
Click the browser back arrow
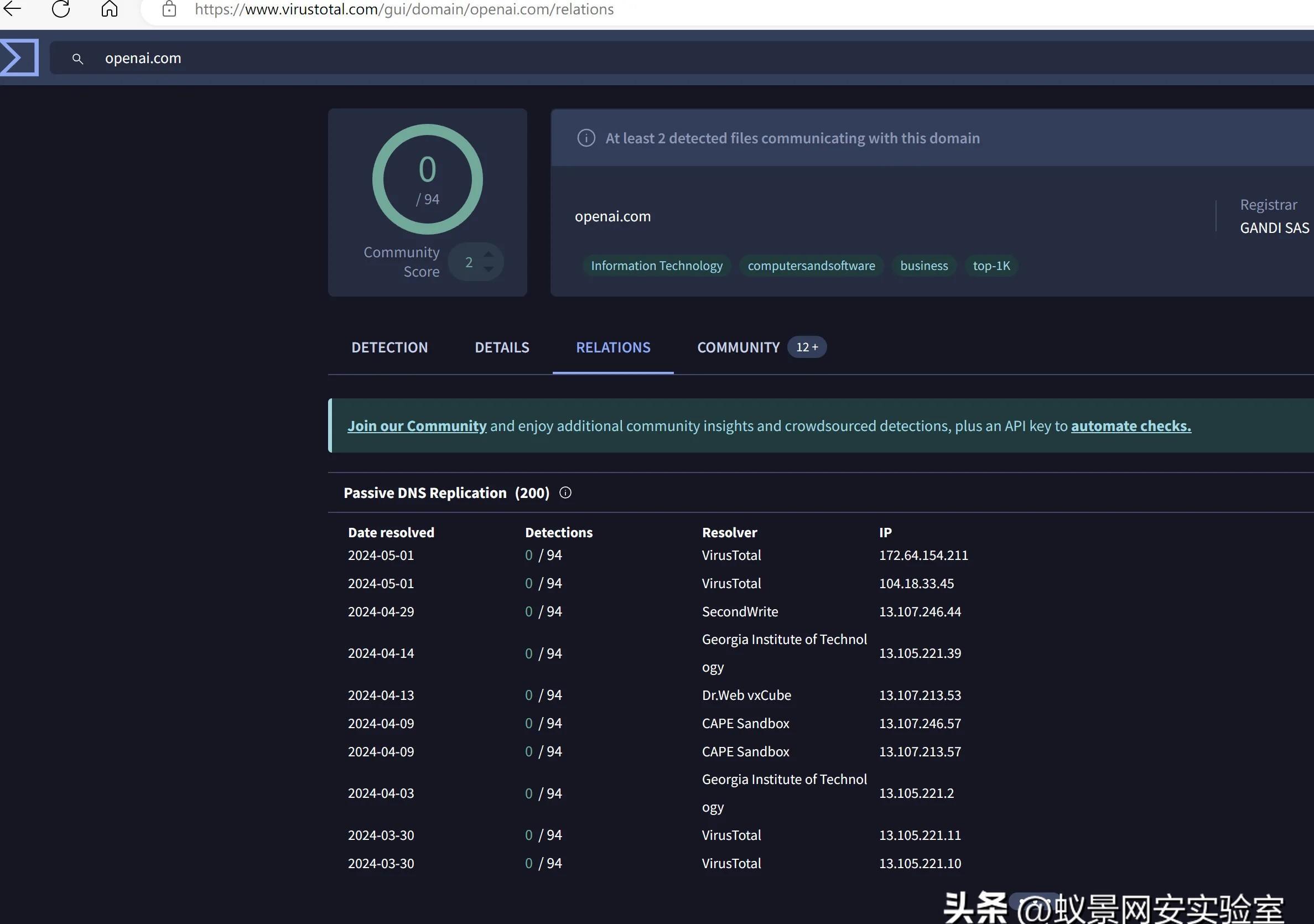[x=12, y=9]
